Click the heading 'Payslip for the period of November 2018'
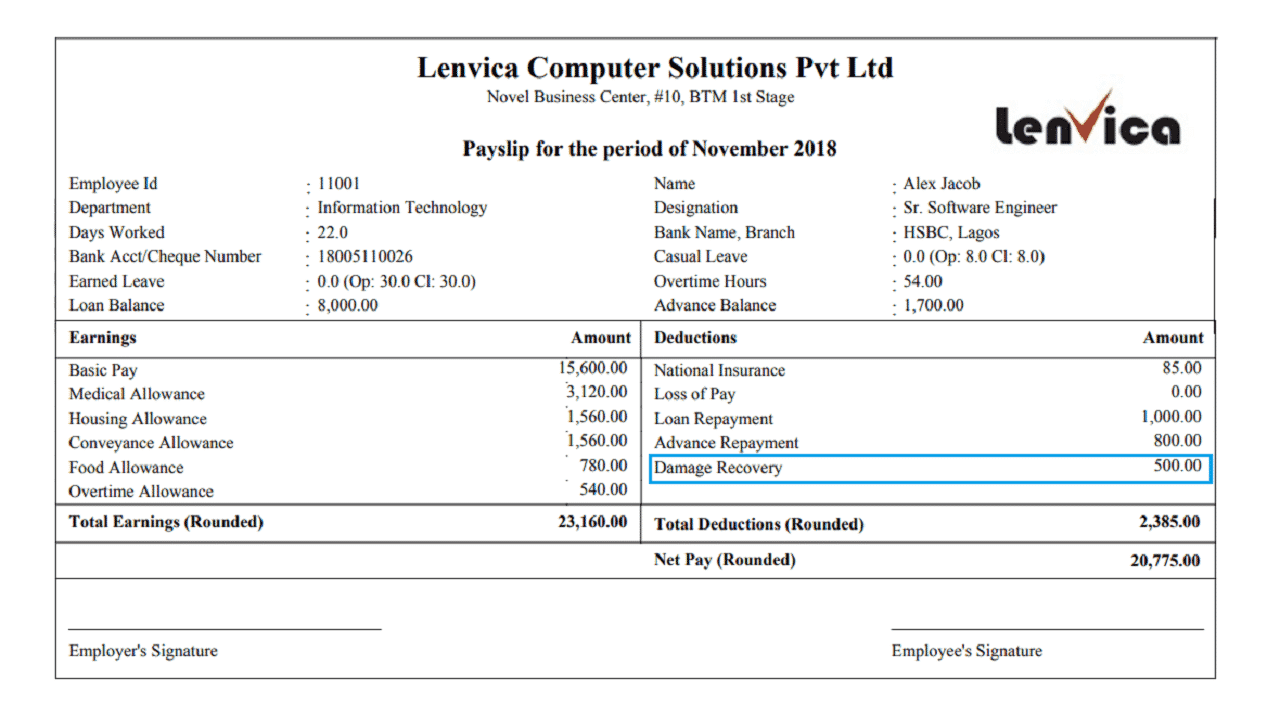1280x720 pixels. (x=649, y=149)
